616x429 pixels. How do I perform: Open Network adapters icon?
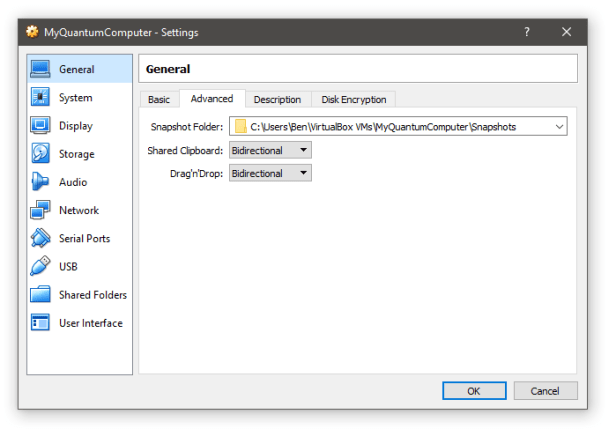tap(40, 210)
